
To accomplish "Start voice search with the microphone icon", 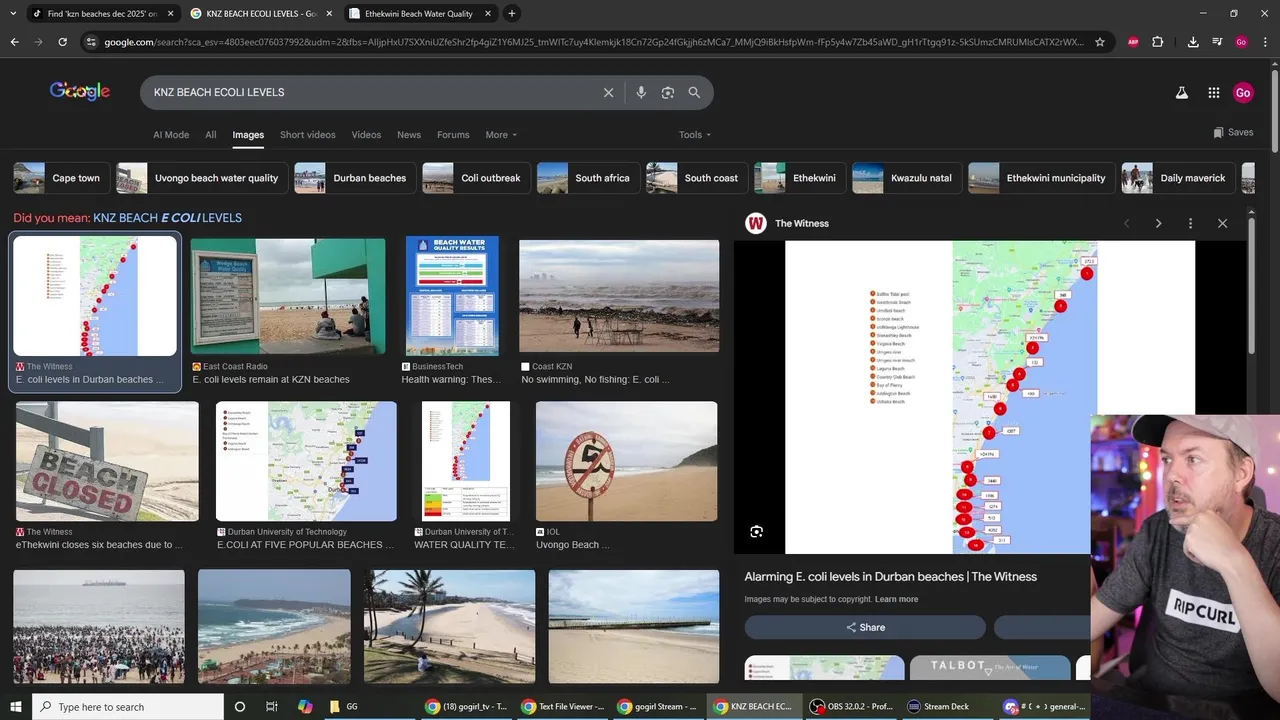I will 641,92.
